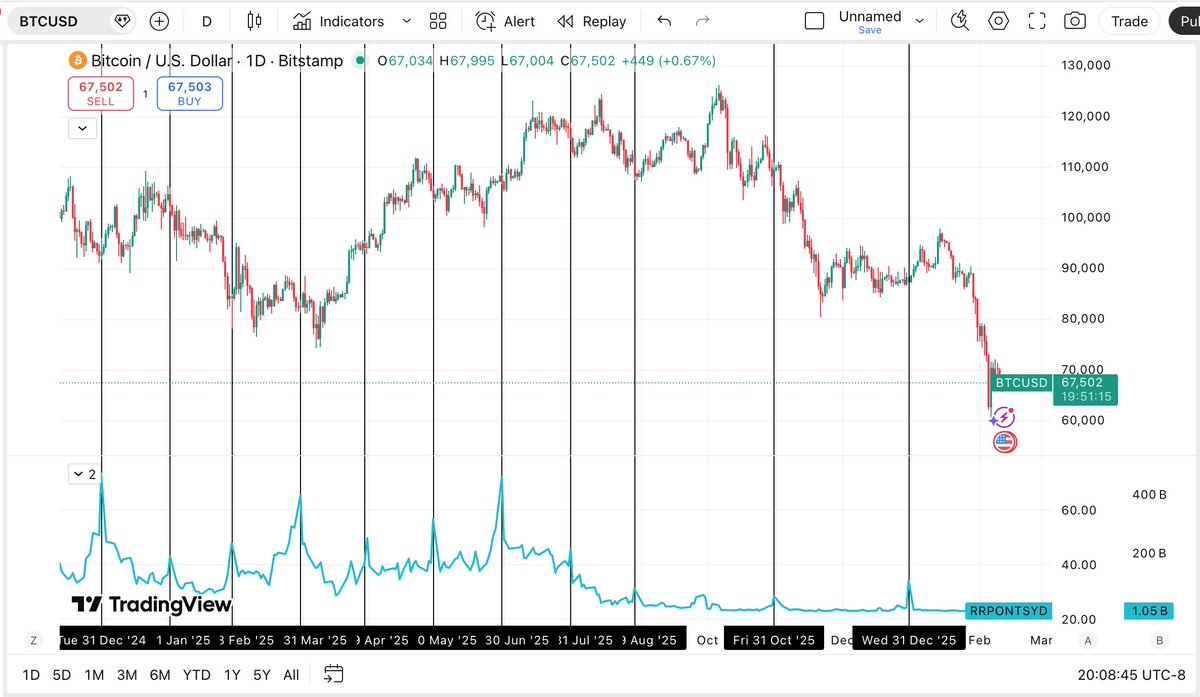1200x697 pixels.
Task: Click the Bitcoin logo in the legend
Action: click(x=77, y=61)
